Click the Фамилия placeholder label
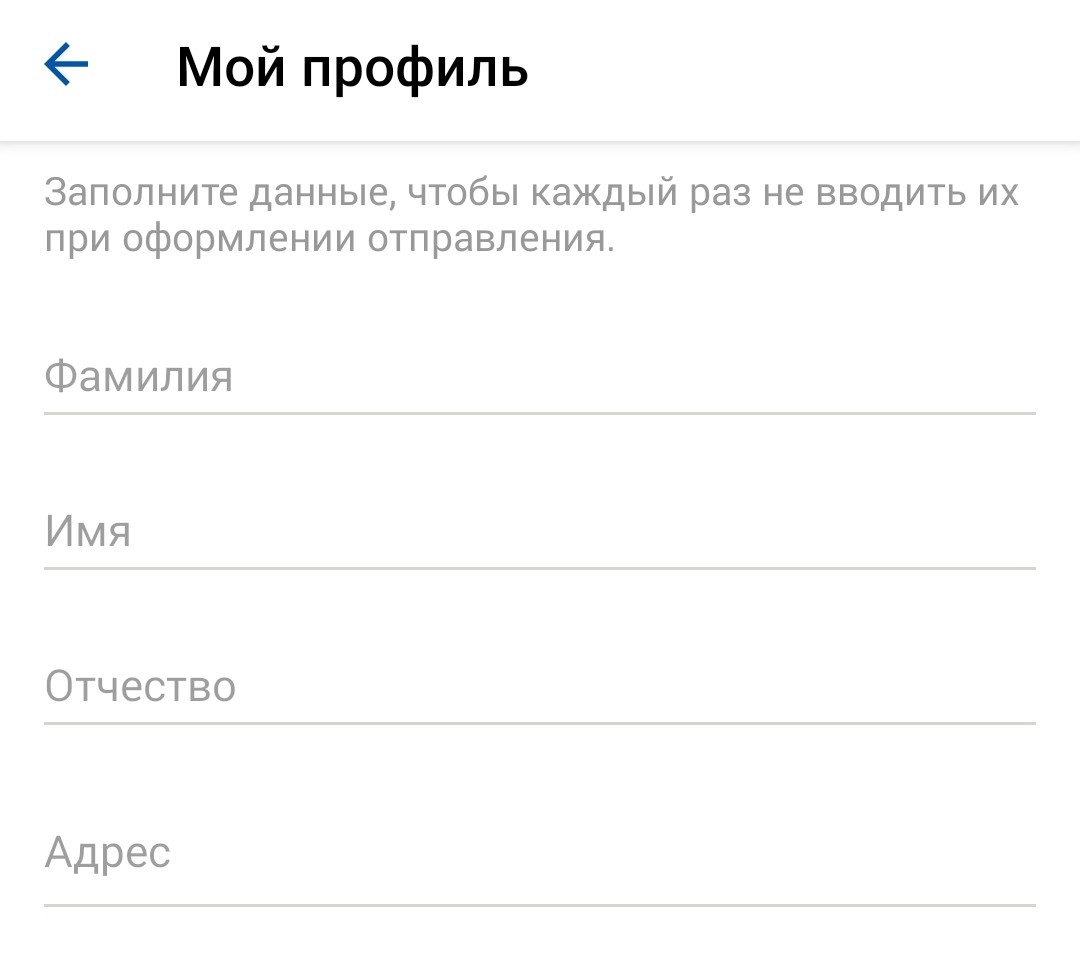This screenshot has height=968, width=1080. (x=138, y=378)
